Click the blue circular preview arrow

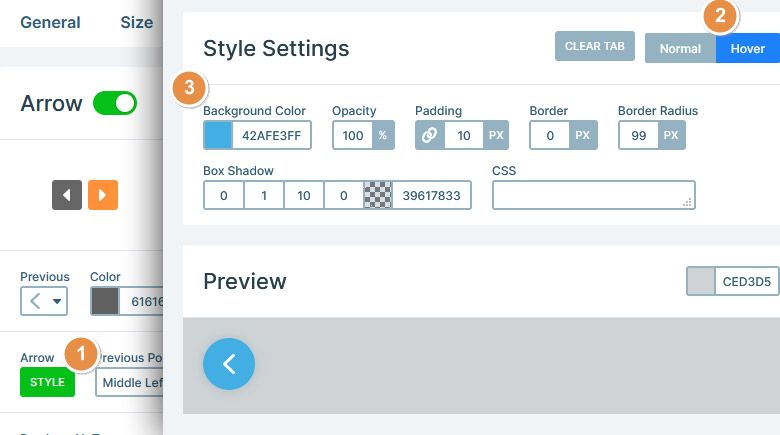pos(229,364)
